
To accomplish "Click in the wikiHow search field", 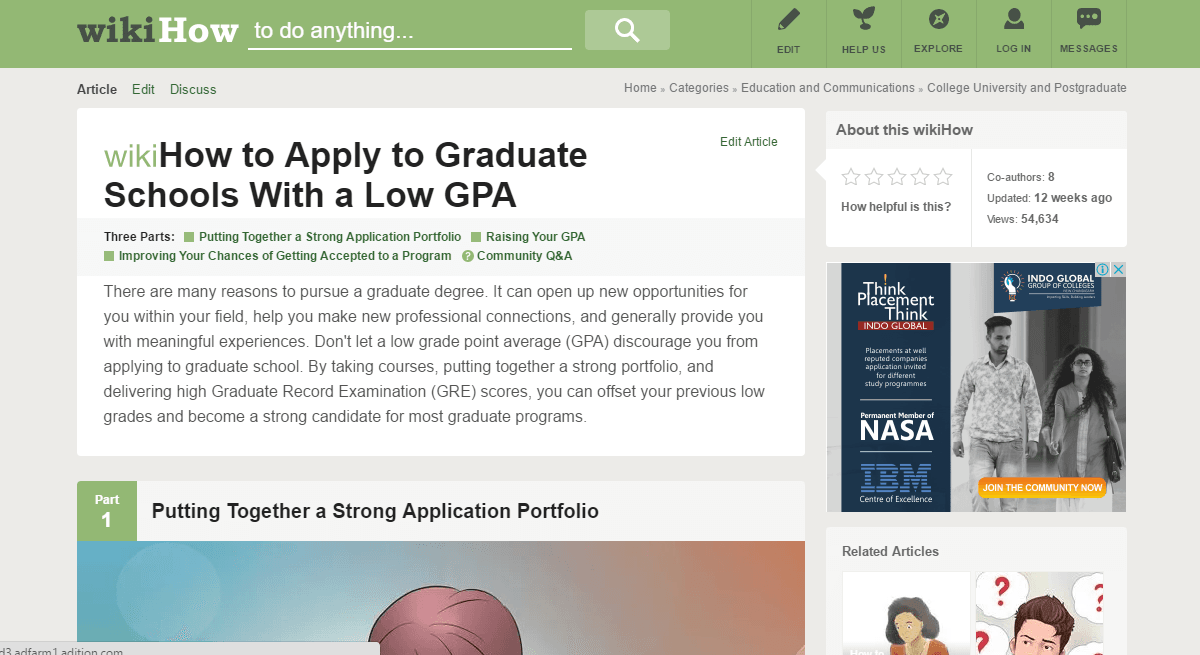I will [410, 31].
